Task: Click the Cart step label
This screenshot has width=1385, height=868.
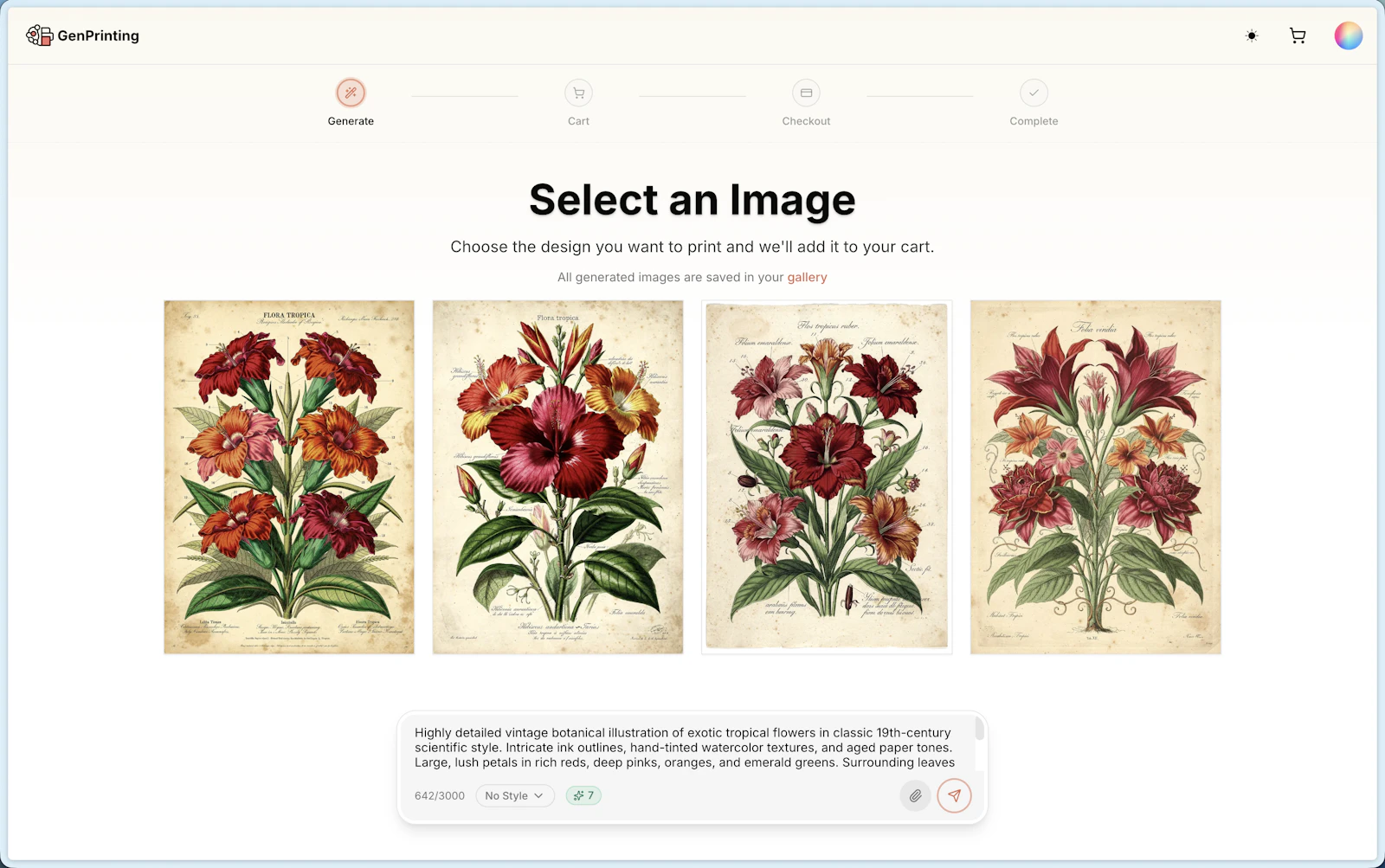Action: pyautogui.click(x=578, y=121)
